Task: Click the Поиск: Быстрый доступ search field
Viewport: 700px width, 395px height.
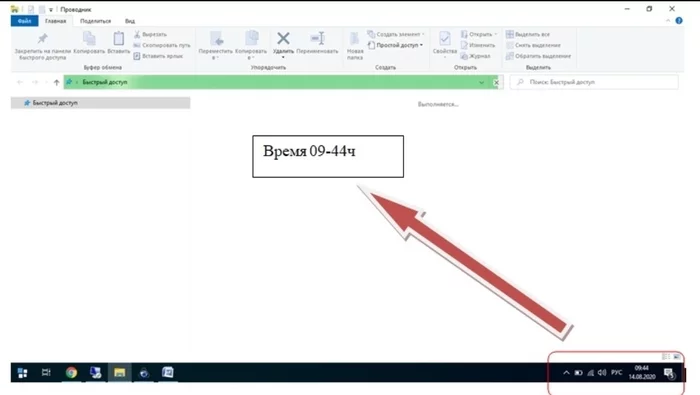Action: pyautogui.click(x=594, y=82)
